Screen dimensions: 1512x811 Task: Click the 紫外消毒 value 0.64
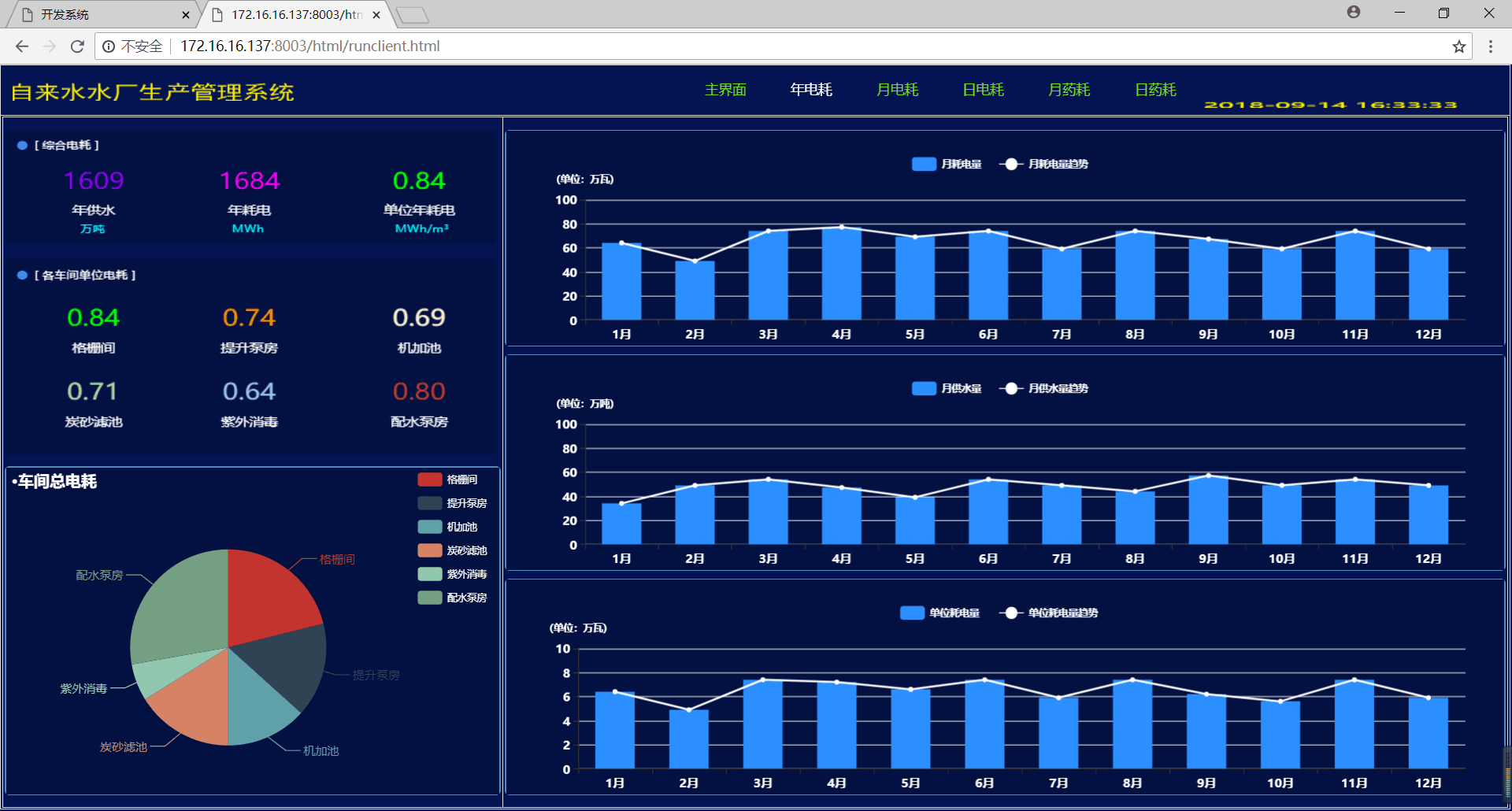[249, 391]
